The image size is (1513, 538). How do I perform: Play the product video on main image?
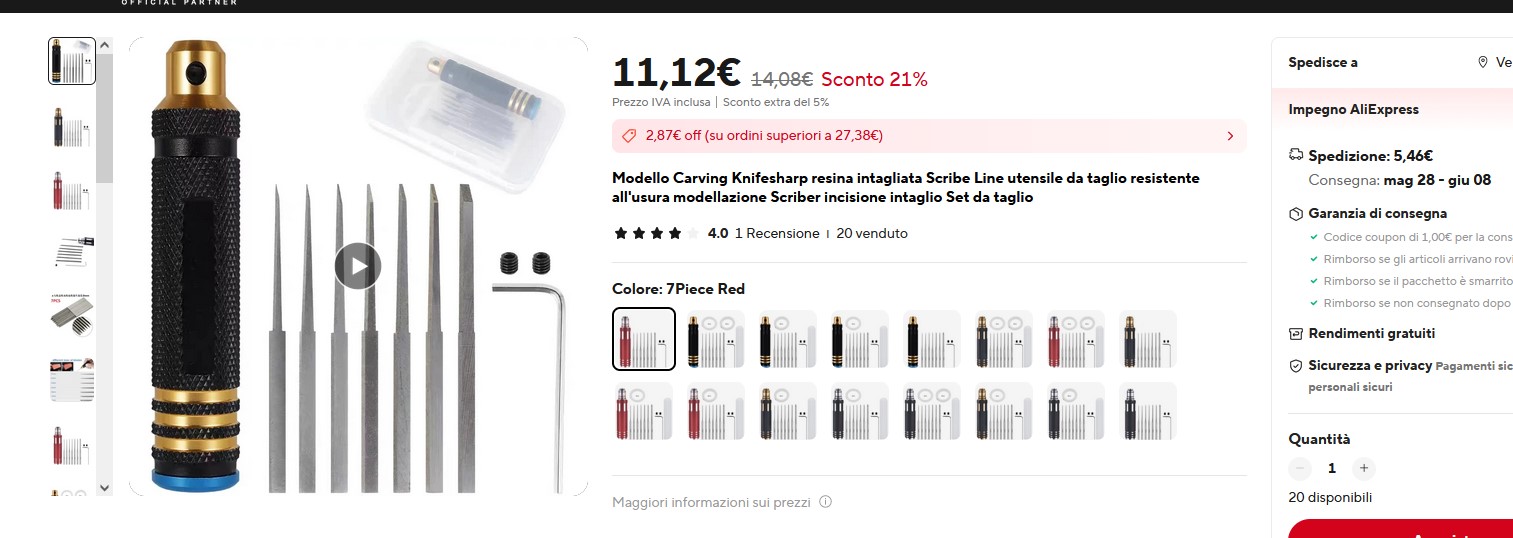pos(358,266)
